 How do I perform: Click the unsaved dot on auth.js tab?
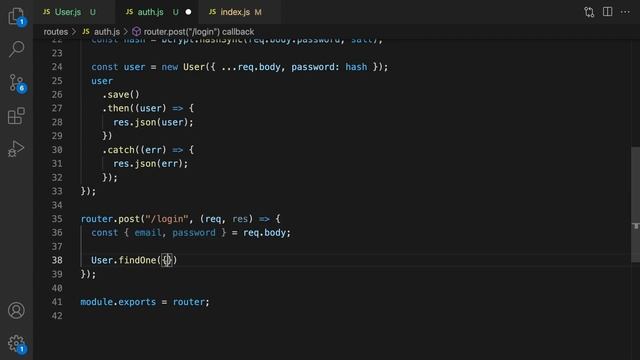tap(188, 12)
